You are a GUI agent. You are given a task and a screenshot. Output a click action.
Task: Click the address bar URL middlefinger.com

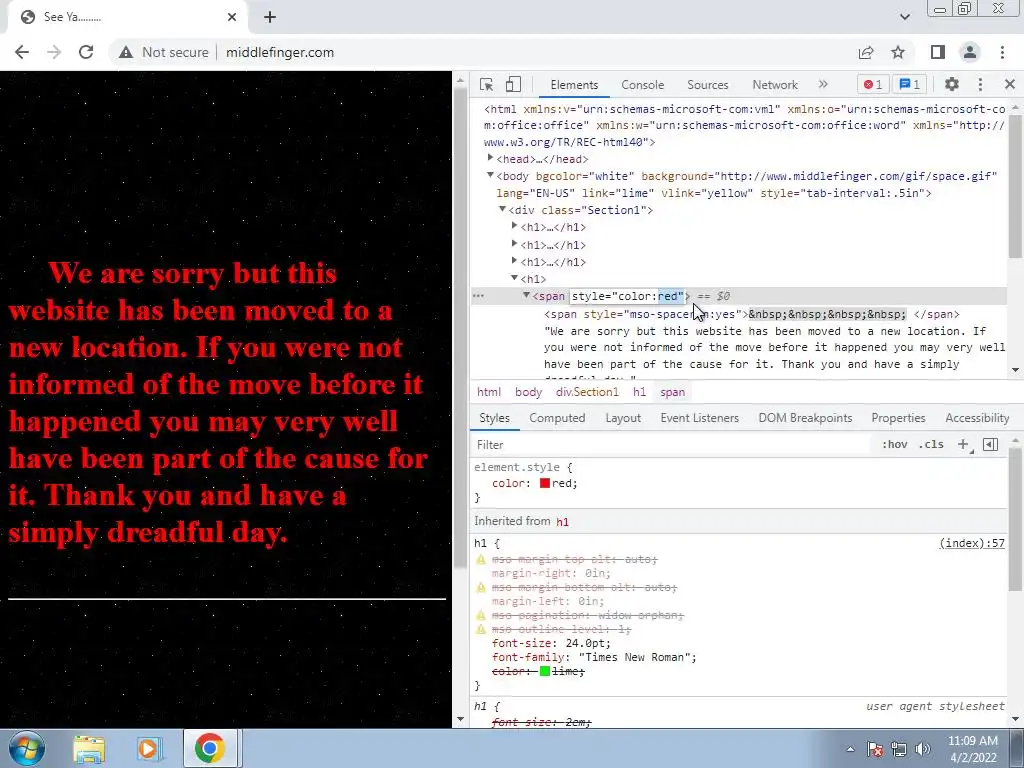click(x=280, y=52)
